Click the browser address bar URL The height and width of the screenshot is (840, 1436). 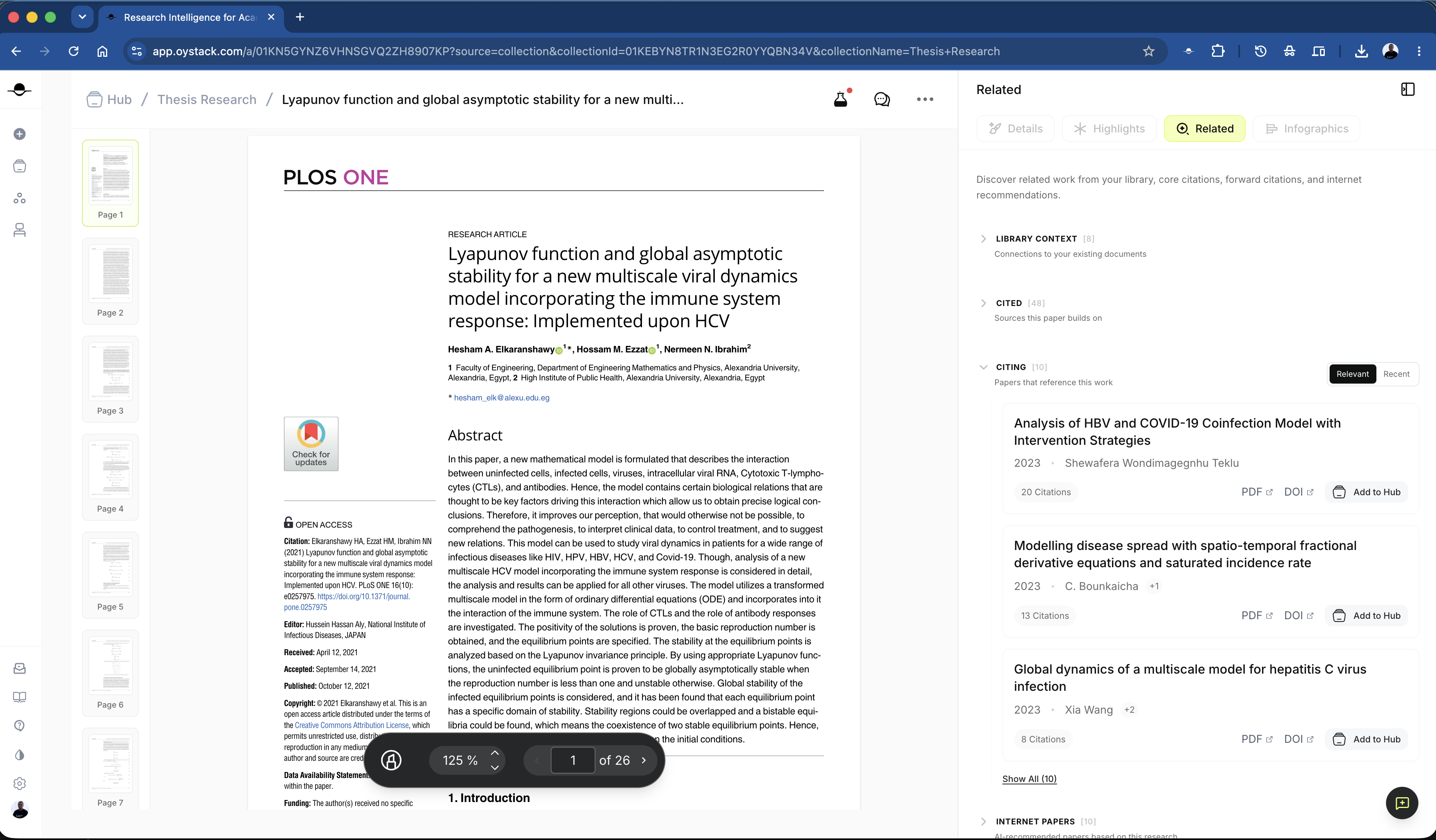576,51
